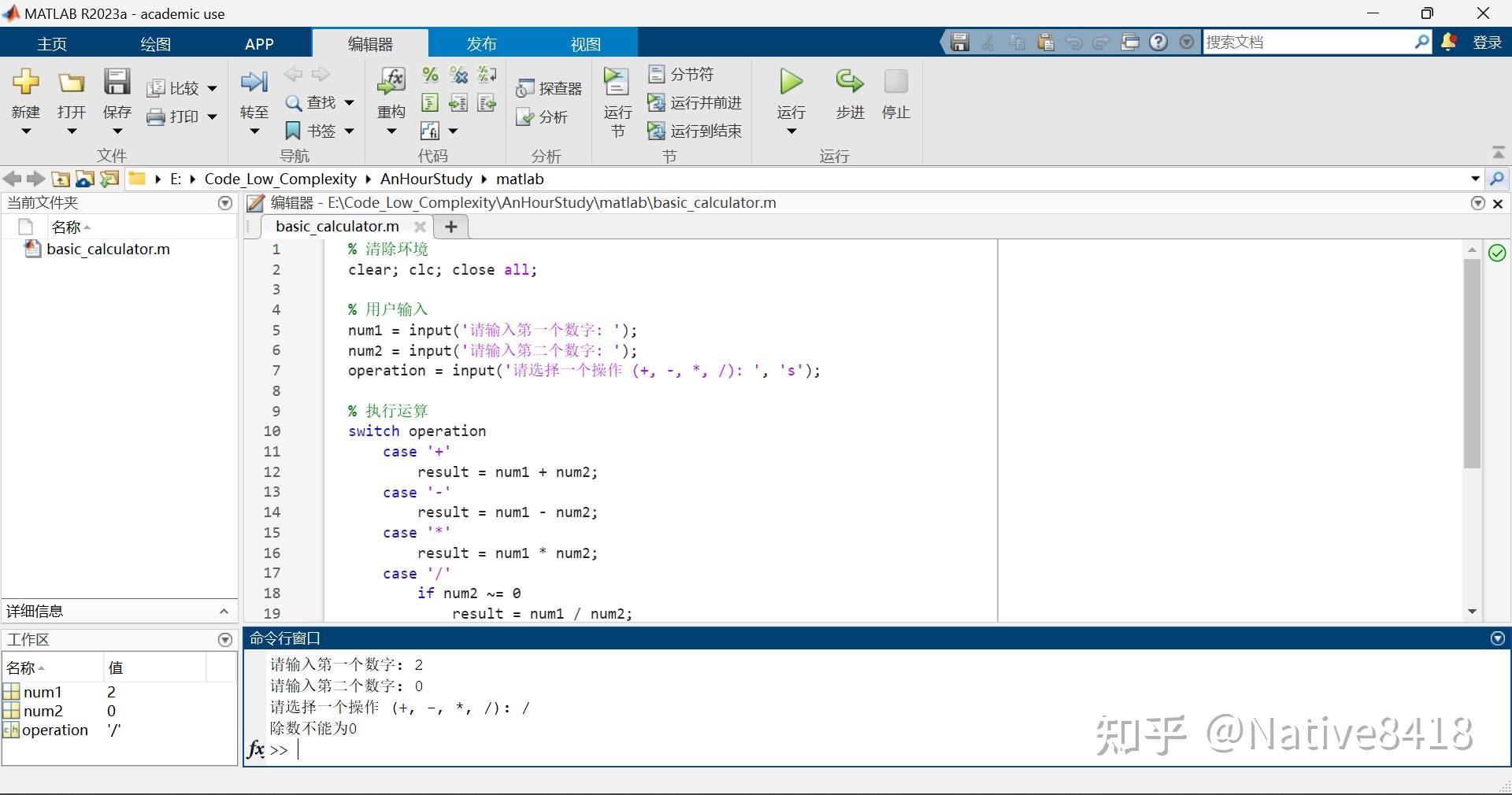Image resolution: width=1512 pixels, height=795 pixels.
Task: Open a file with the 打开 folder icon
Action: tap(71, 82)
